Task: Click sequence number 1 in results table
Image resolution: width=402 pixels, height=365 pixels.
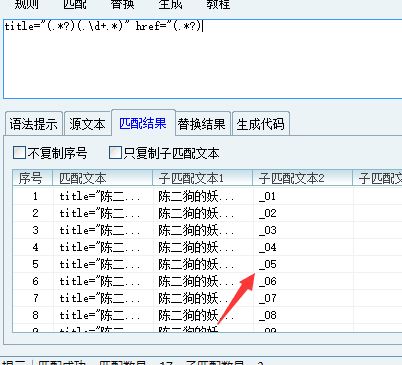Action: pos(35,196)
